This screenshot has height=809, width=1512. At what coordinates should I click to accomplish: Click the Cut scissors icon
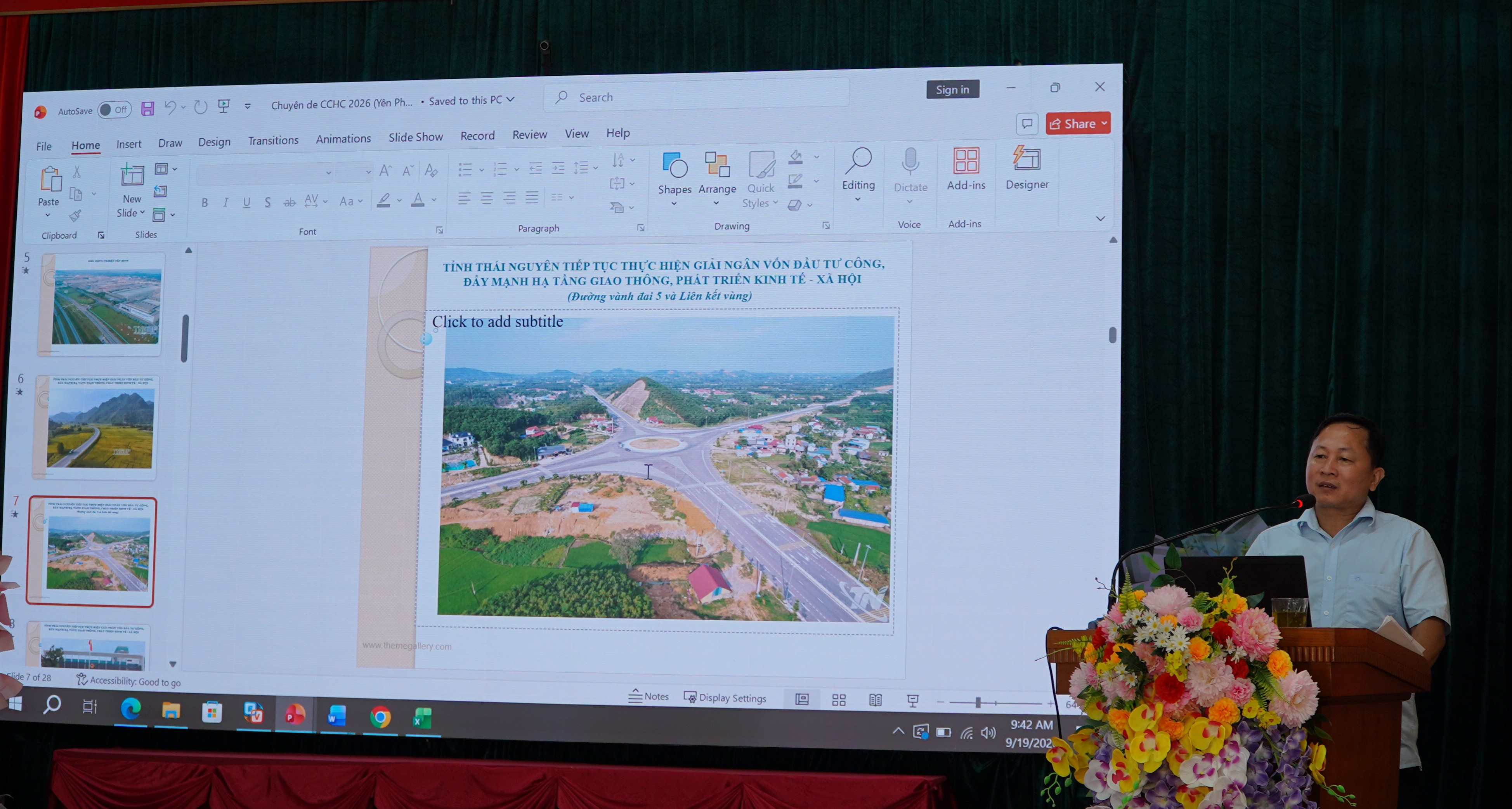click(76, 172)
